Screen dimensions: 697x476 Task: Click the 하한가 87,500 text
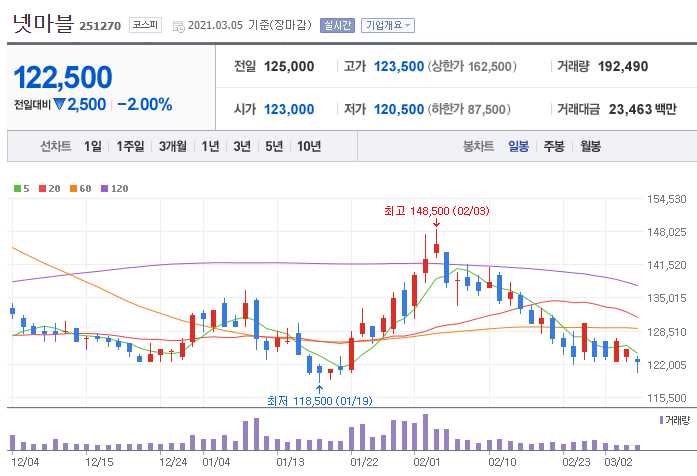(469, 109)
